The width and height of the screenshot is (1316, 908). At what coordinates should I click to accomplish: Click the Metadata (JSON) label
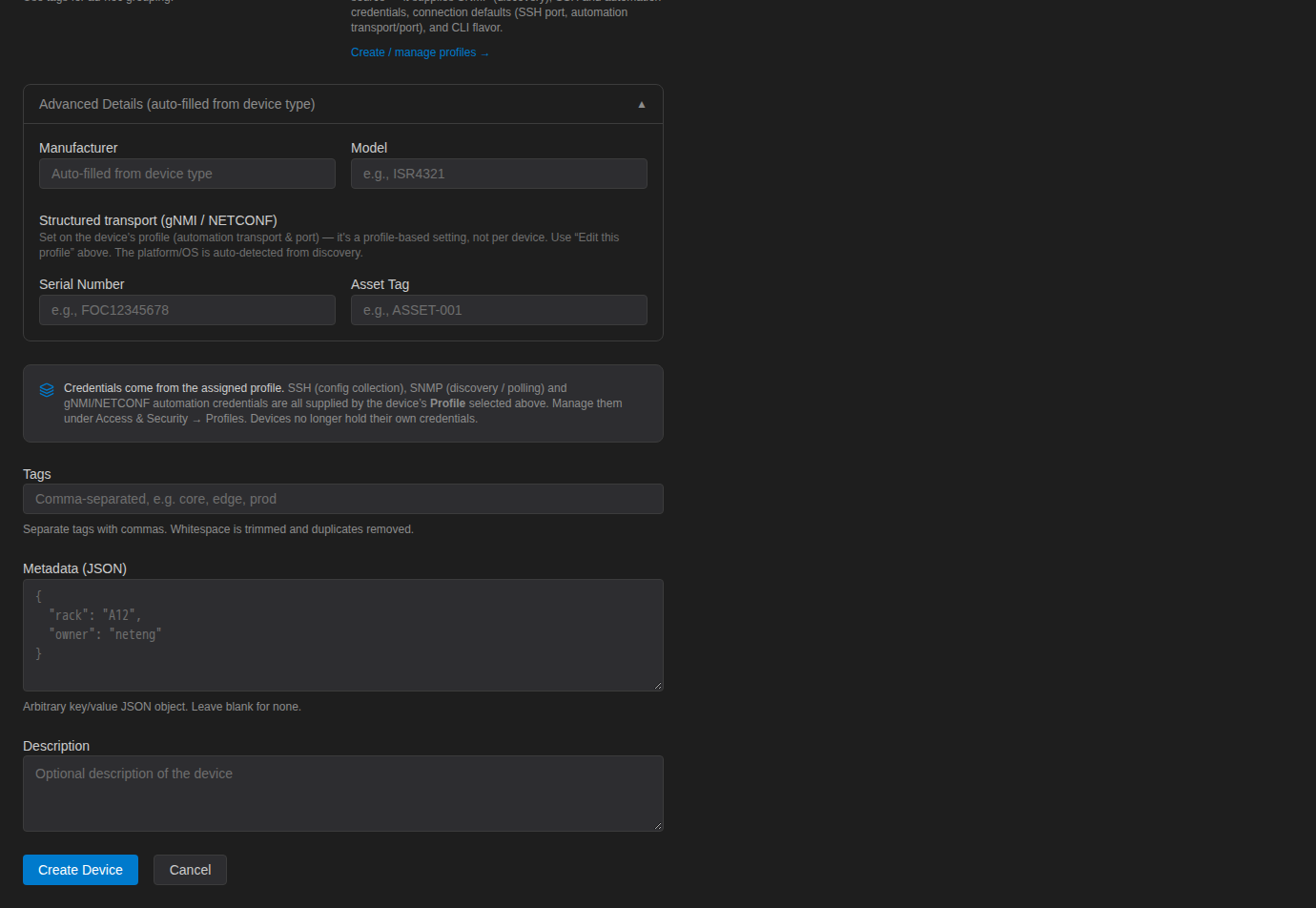click(74, 568)
